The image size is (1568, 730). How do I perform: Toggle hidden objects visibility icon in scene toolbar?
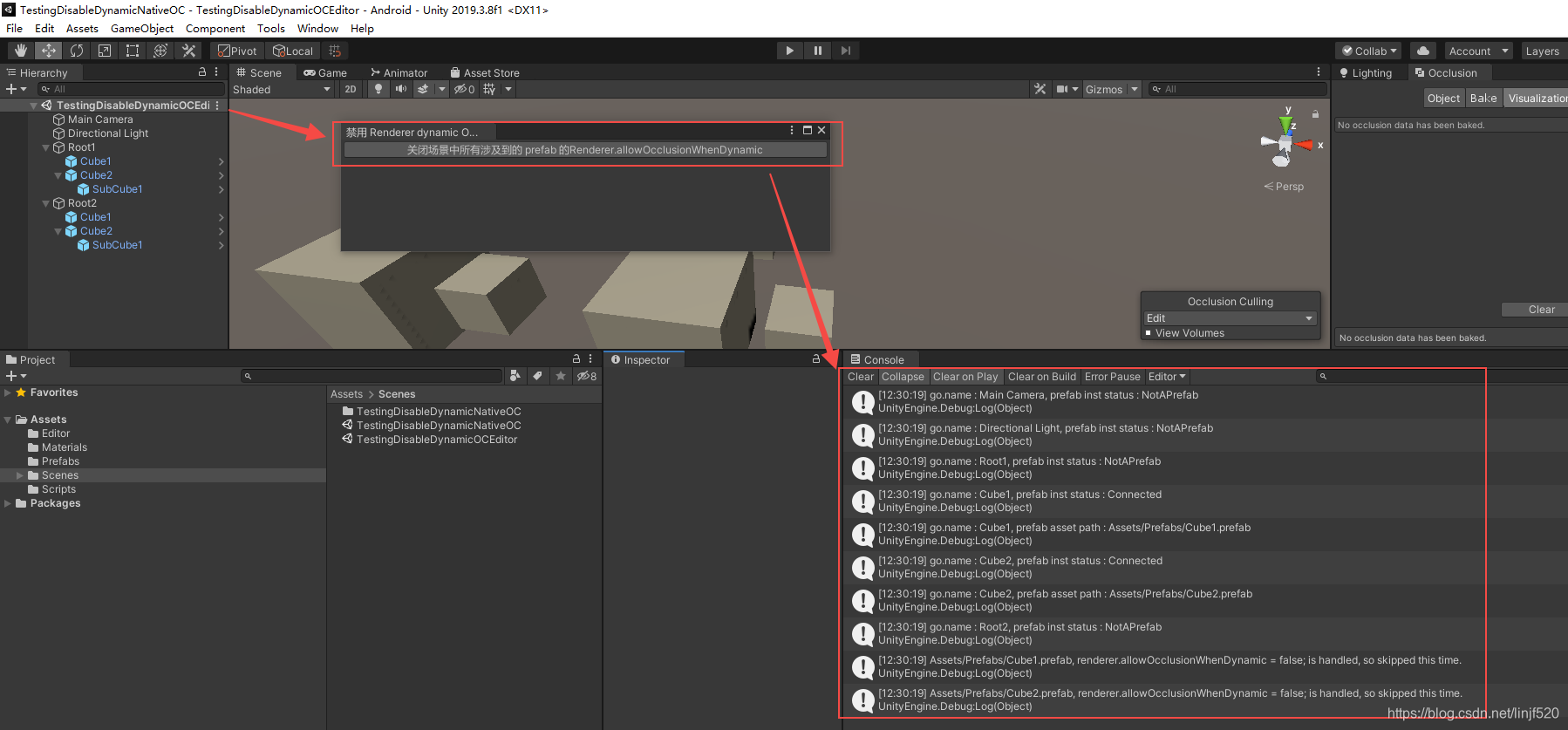point(464,89)
